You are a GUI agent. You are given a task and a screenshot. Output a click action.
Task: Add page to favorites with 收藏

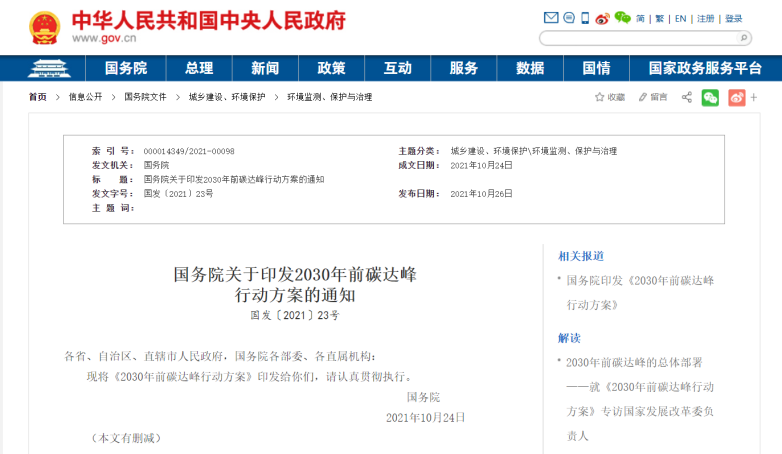coord(610,97)
